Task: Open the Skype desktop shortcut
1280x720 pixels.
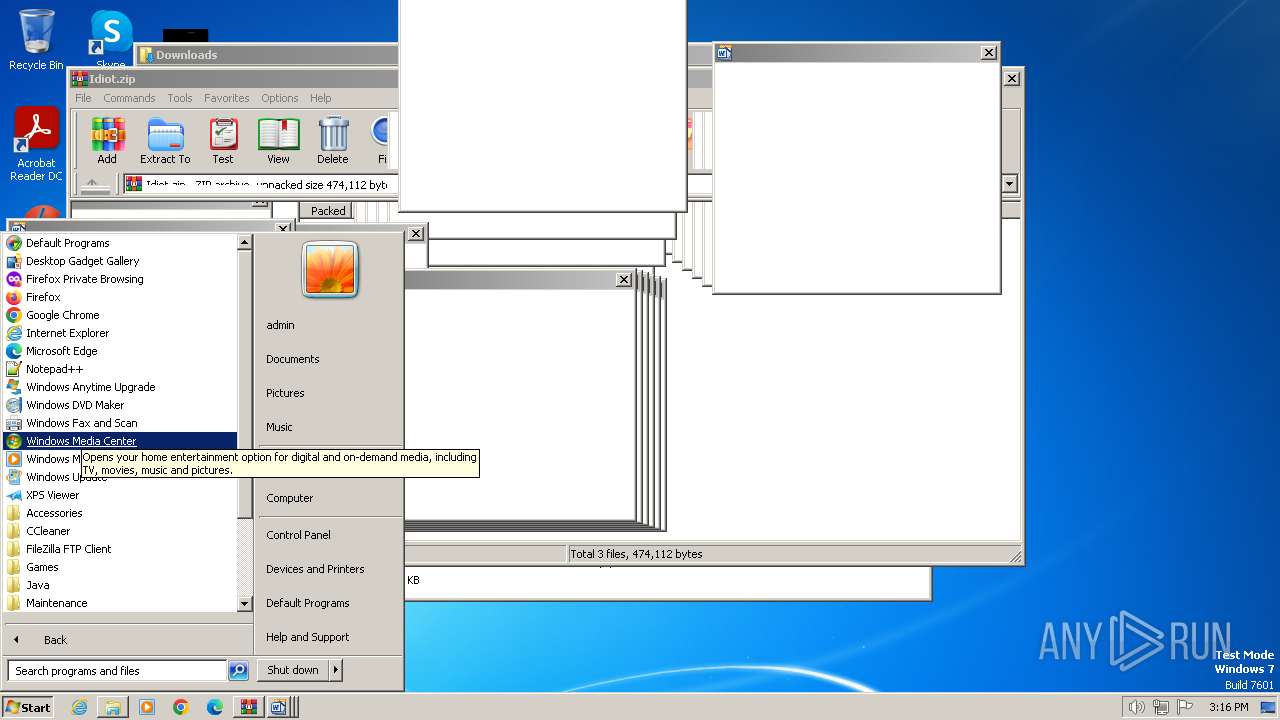Action: (x=111, y=40)
